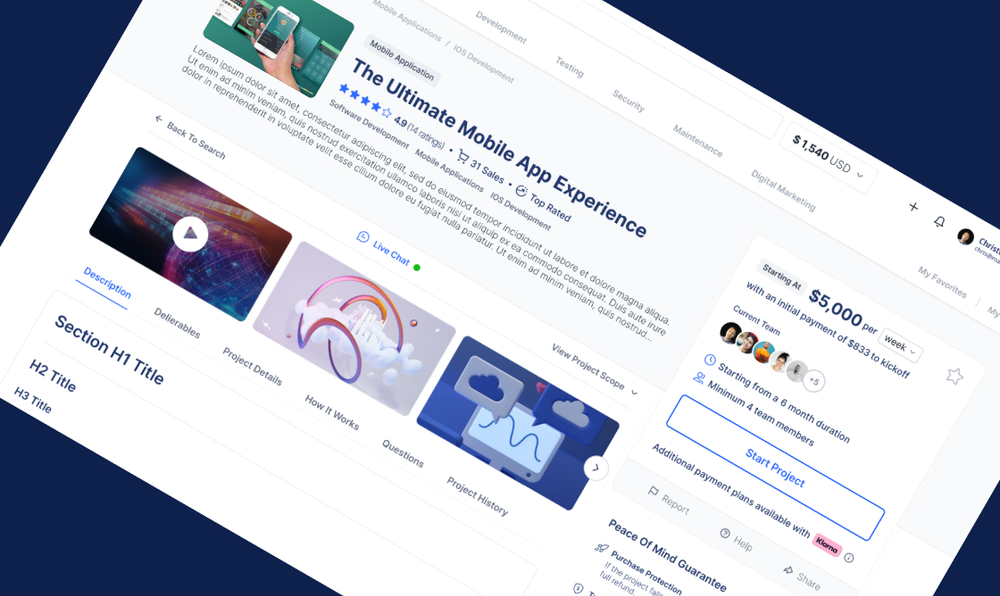
Task: Select the Project History tab
Action: point(477,496)
